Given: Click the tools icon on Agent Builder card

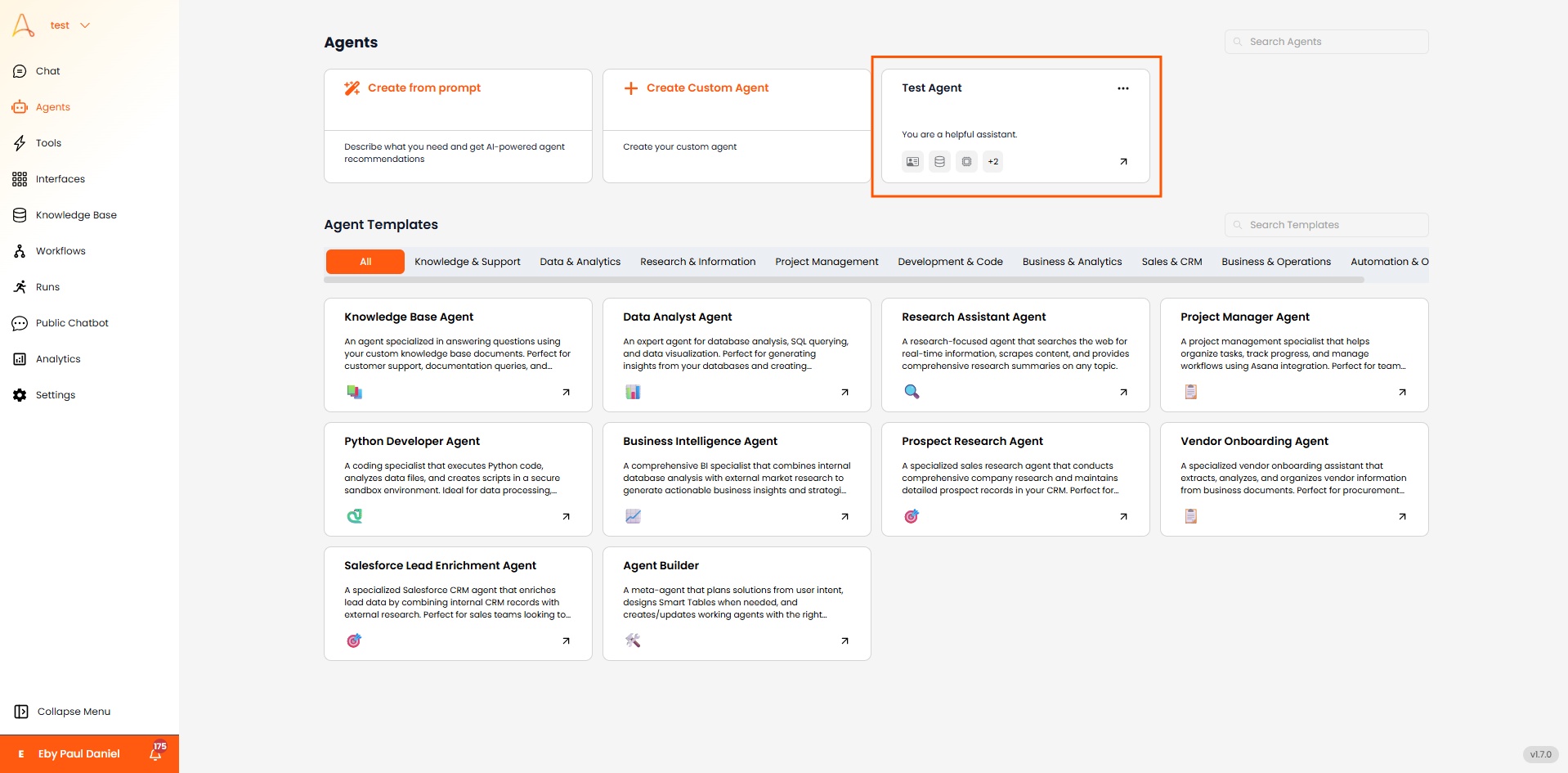Looking at the screenshot, I should pos(633,640).
